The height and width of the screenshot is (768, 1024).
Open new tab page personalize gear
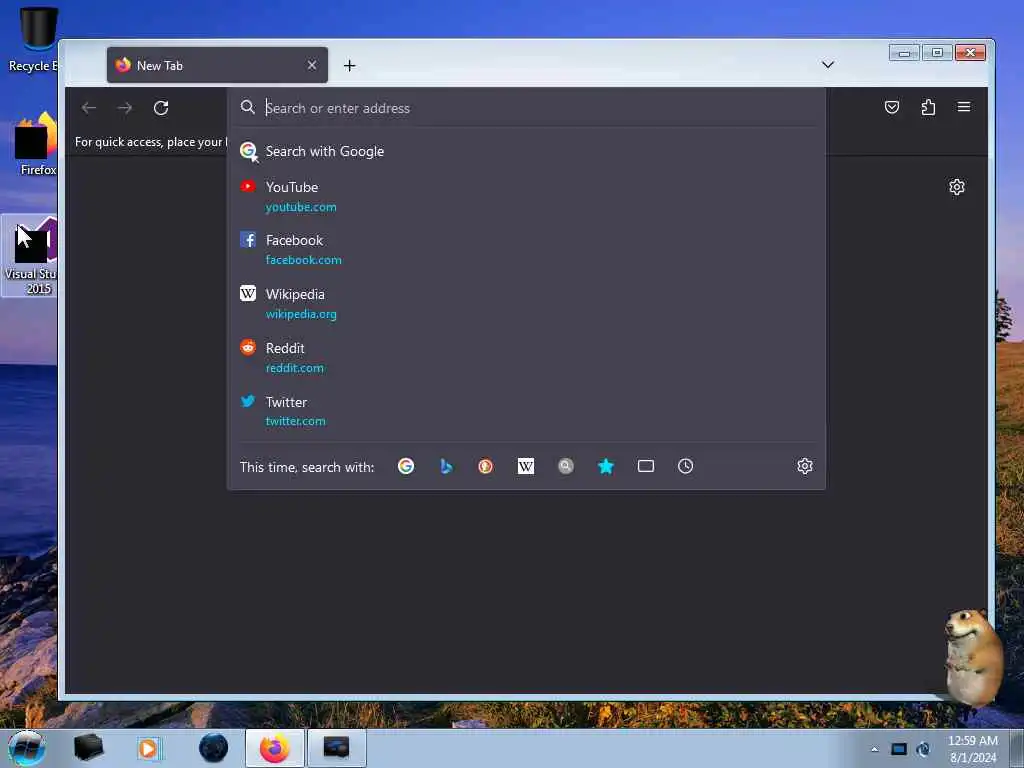(x=957, y=187)
